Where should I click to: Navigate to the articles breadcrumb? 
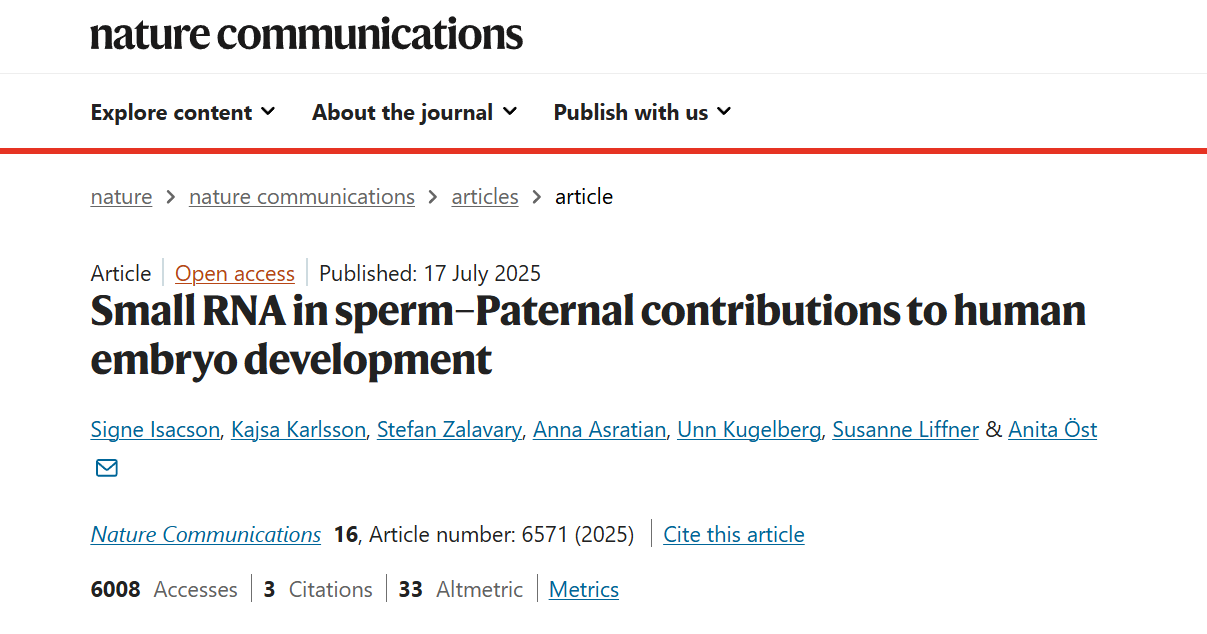click(x=485, y=197)
